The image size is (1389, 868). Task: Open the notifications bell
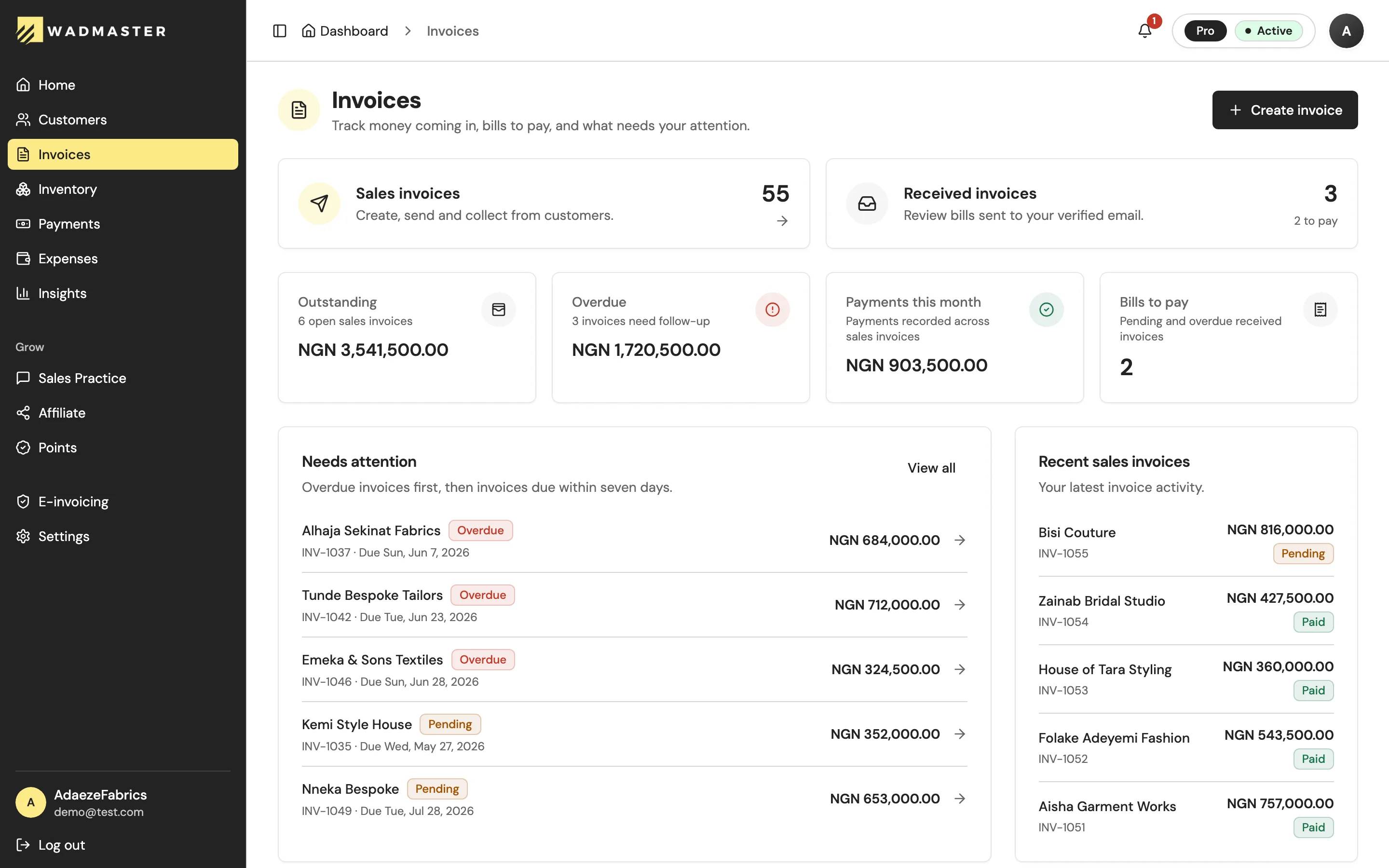1144,31
